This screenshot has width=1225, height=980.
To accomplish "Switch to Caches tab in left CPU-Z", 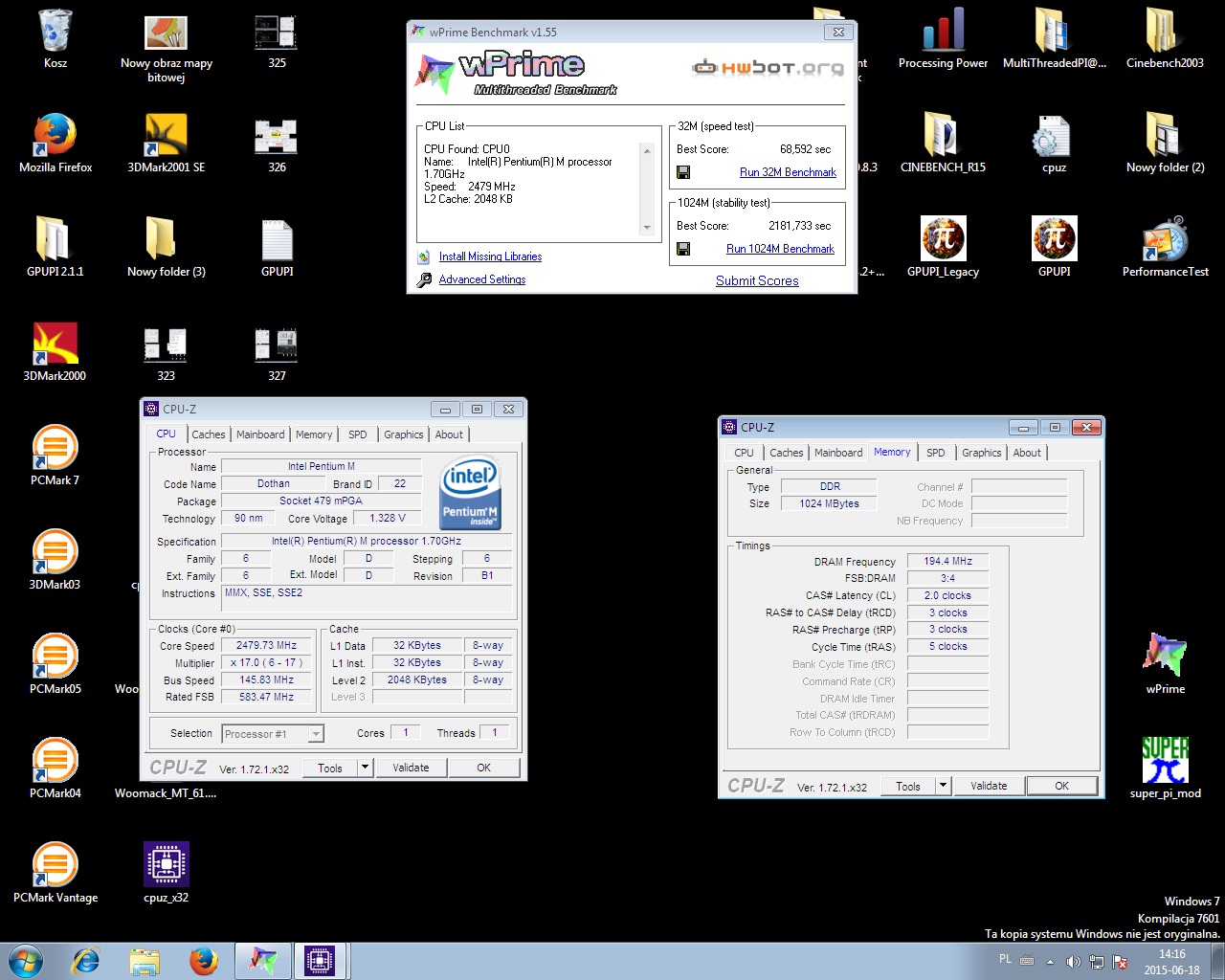I will pos(209,434).
